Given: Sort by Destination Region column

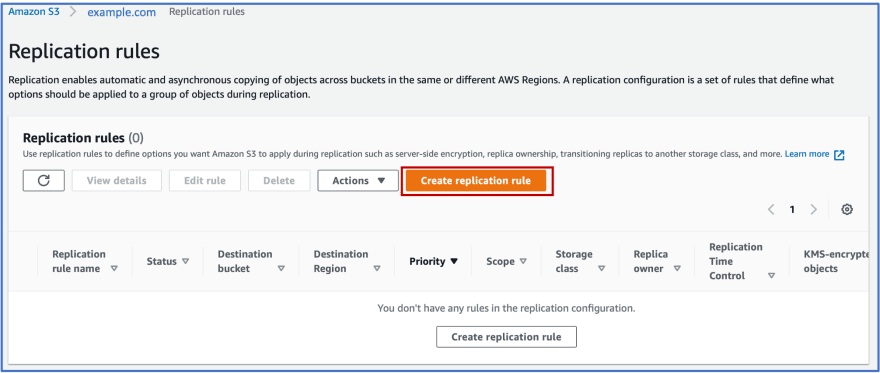Looking at the screenshot, I should click(347, 261).
